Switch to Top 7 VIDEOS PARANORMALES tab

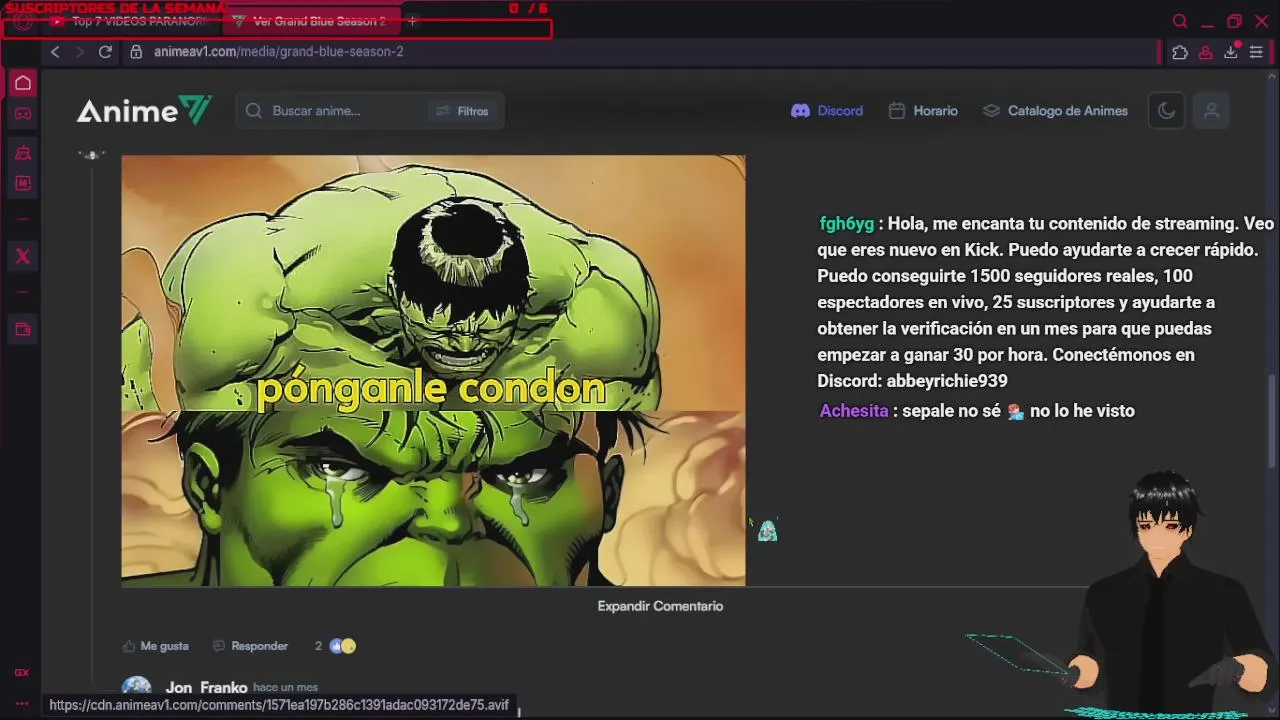coord(128,21)
